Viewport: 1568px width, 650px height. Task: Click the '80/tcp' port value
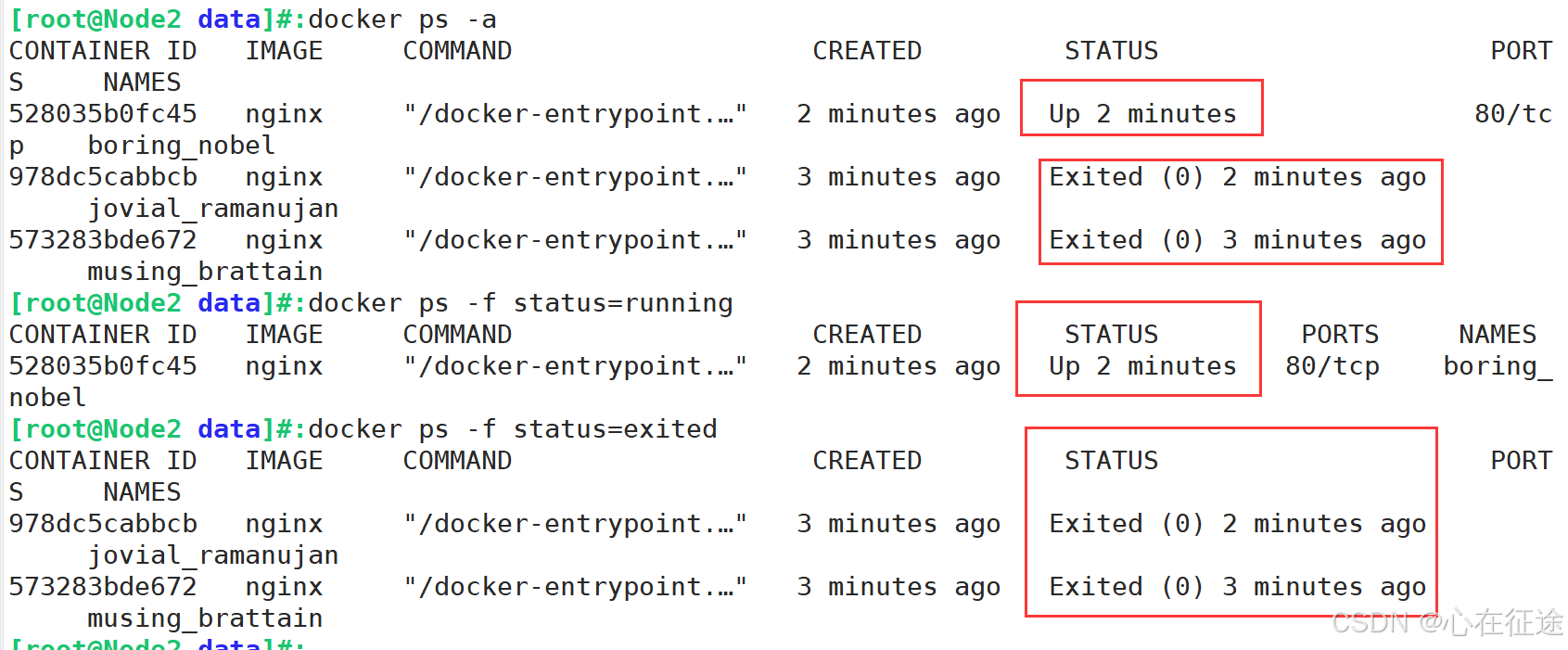[1332, 366]
